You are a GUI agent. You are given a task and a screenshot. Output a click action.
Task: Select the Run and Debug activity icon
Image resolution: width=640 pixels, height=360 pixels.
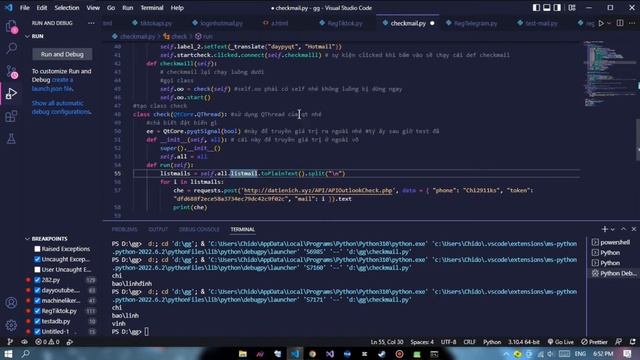tap(11, 93)
